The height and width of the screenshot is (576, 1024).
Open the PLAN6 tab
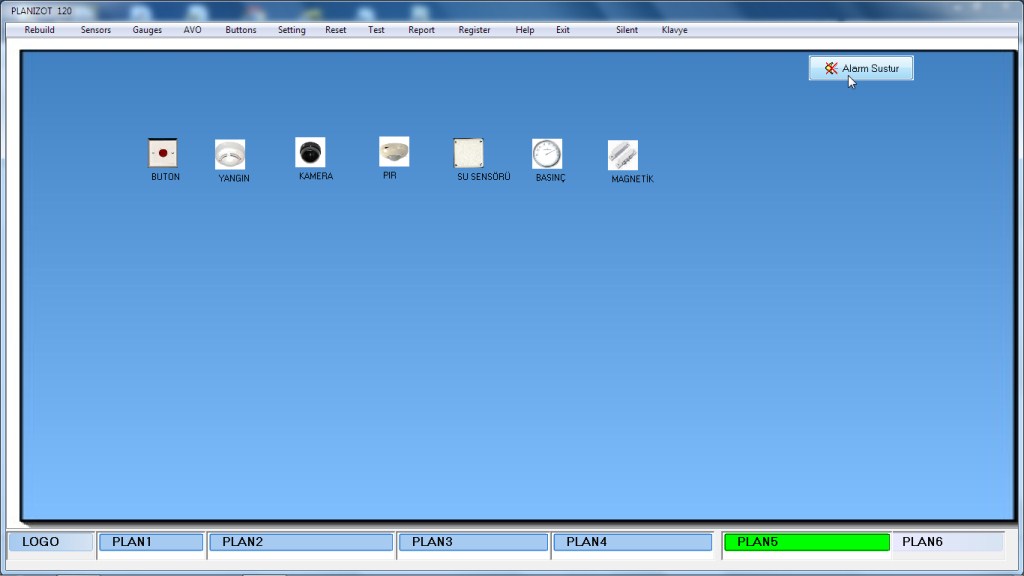pos(947,542)
